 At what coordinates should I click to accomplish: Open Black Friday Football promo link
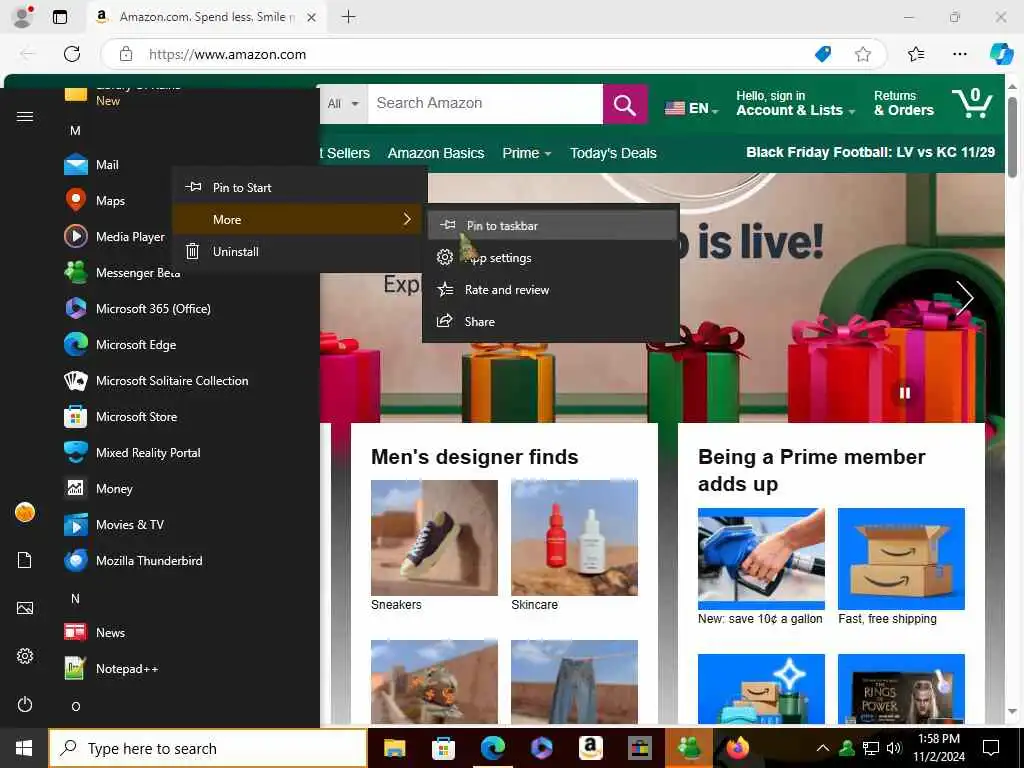[871, 152]
